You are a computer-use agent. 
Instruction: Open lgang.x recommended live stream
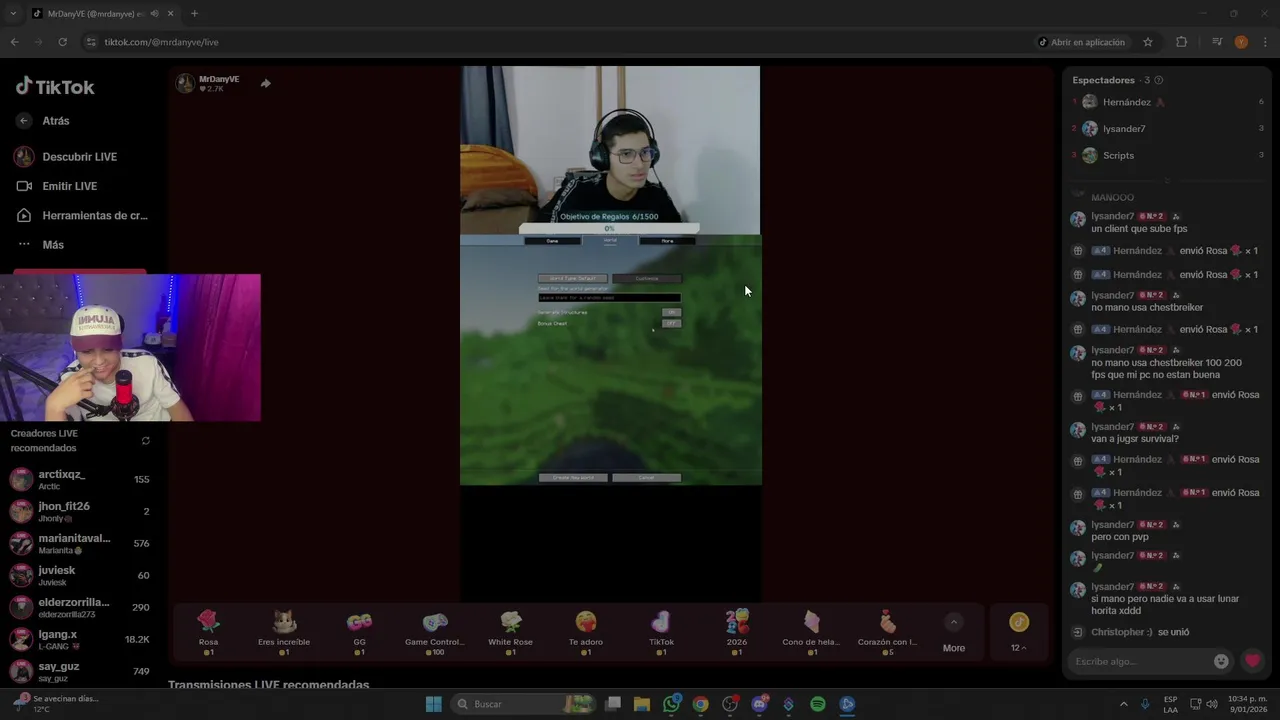(x=80, y=639)
